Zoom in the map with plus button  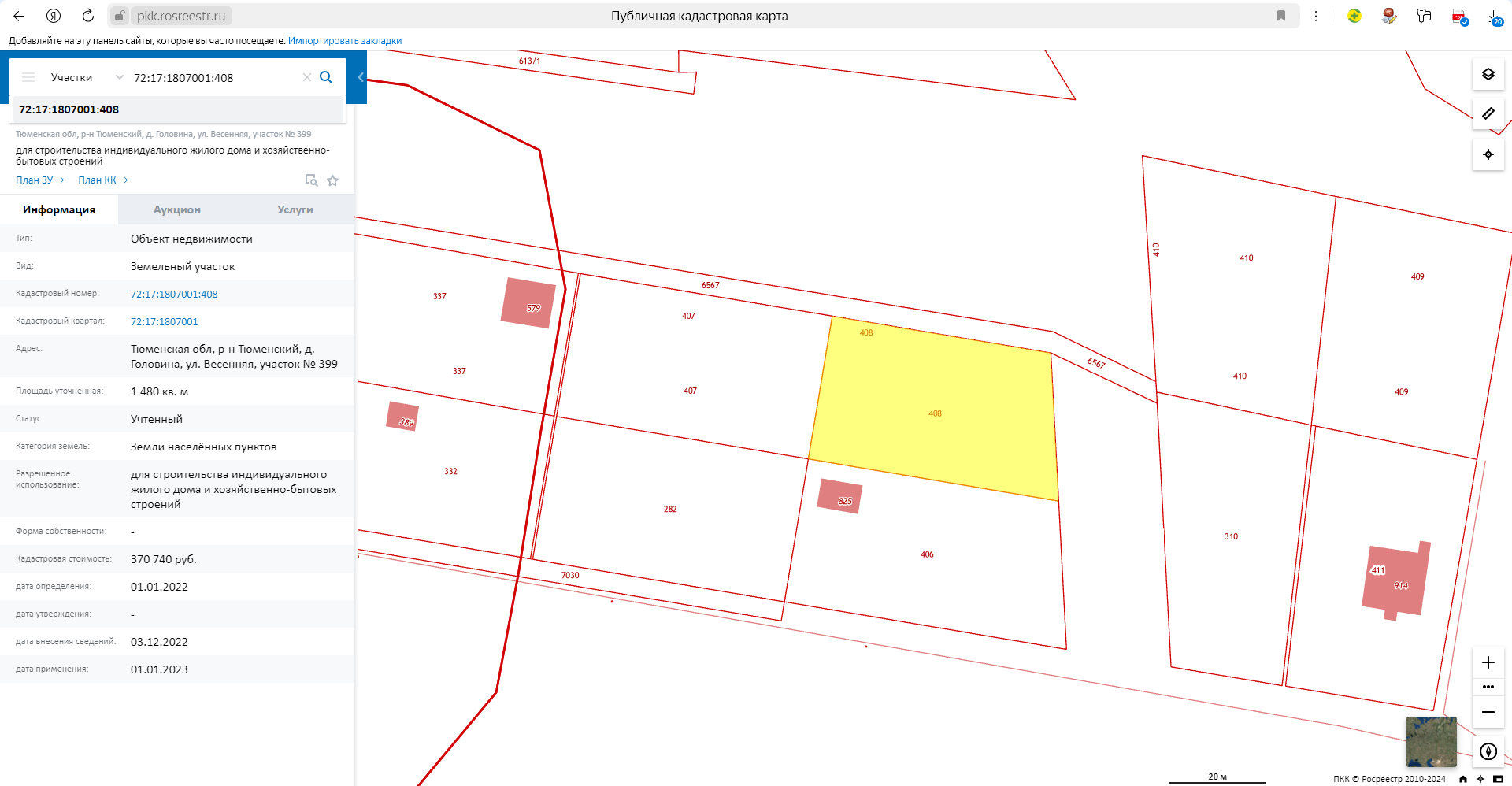tap(1488, 662)
